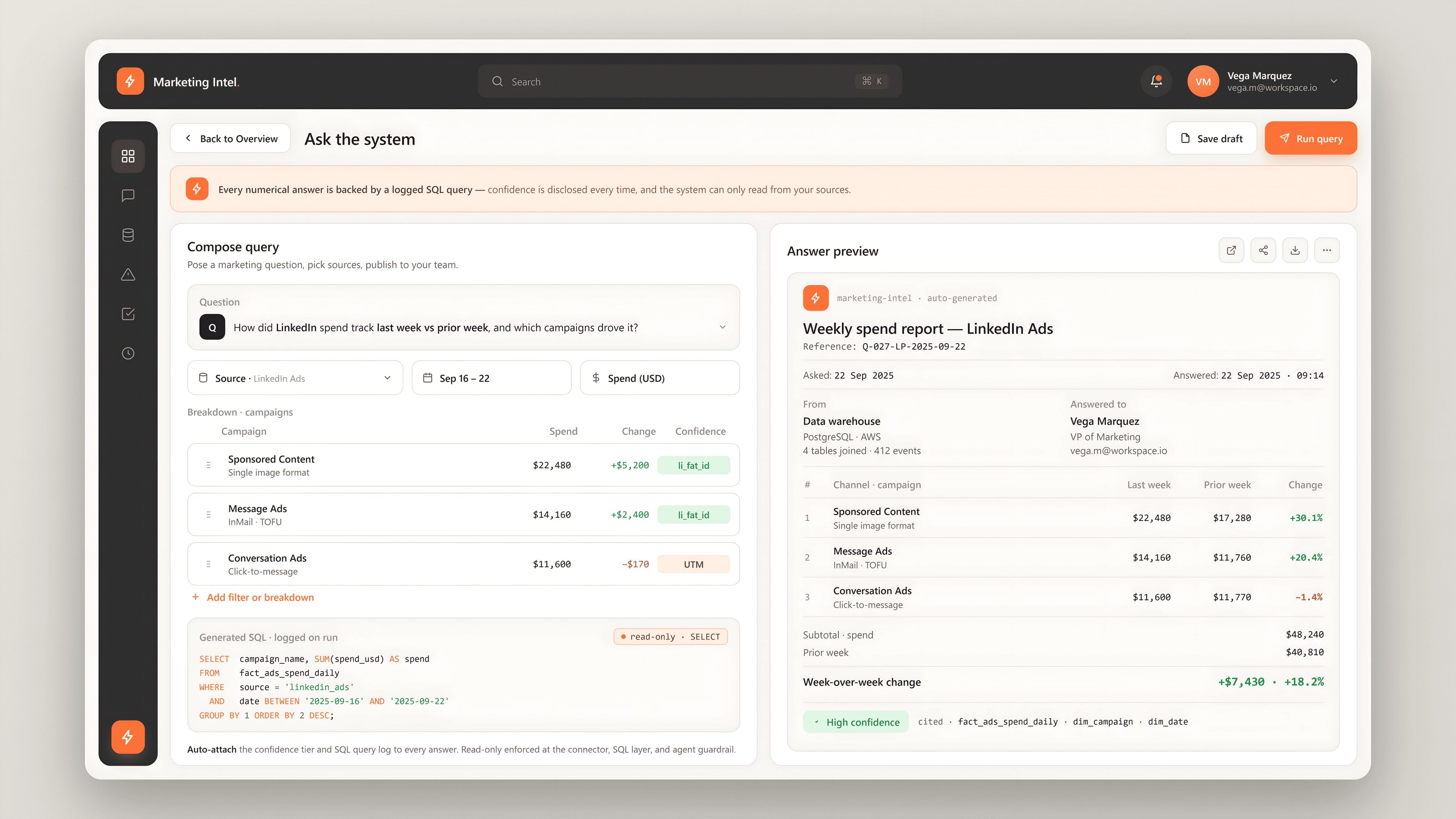Click the lightning icon in the info banner
This screenshot has height=819, width=1456.
click(197, 189)
